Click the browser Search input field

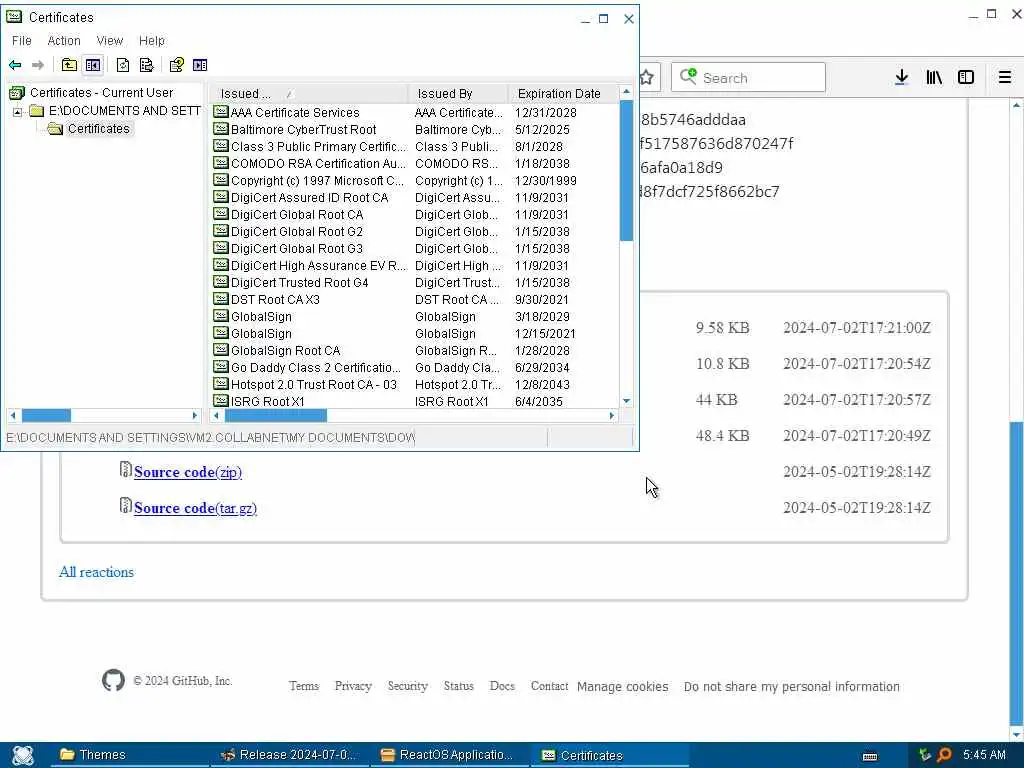[748, 78]
